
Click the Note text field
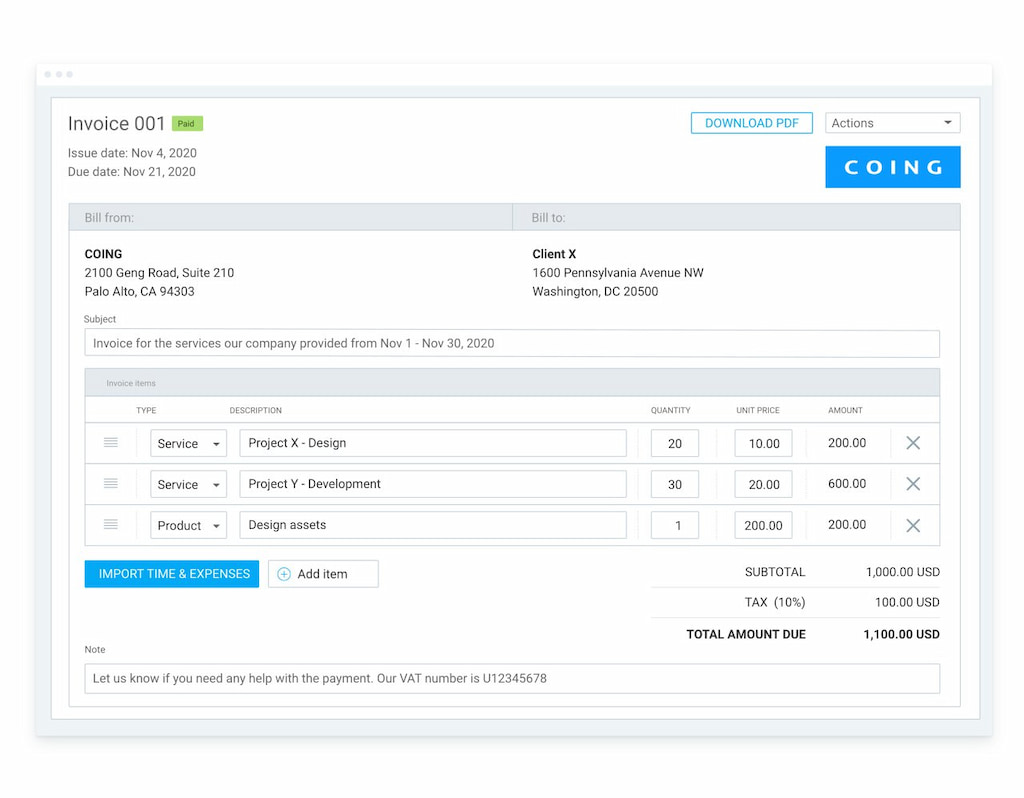511,679
